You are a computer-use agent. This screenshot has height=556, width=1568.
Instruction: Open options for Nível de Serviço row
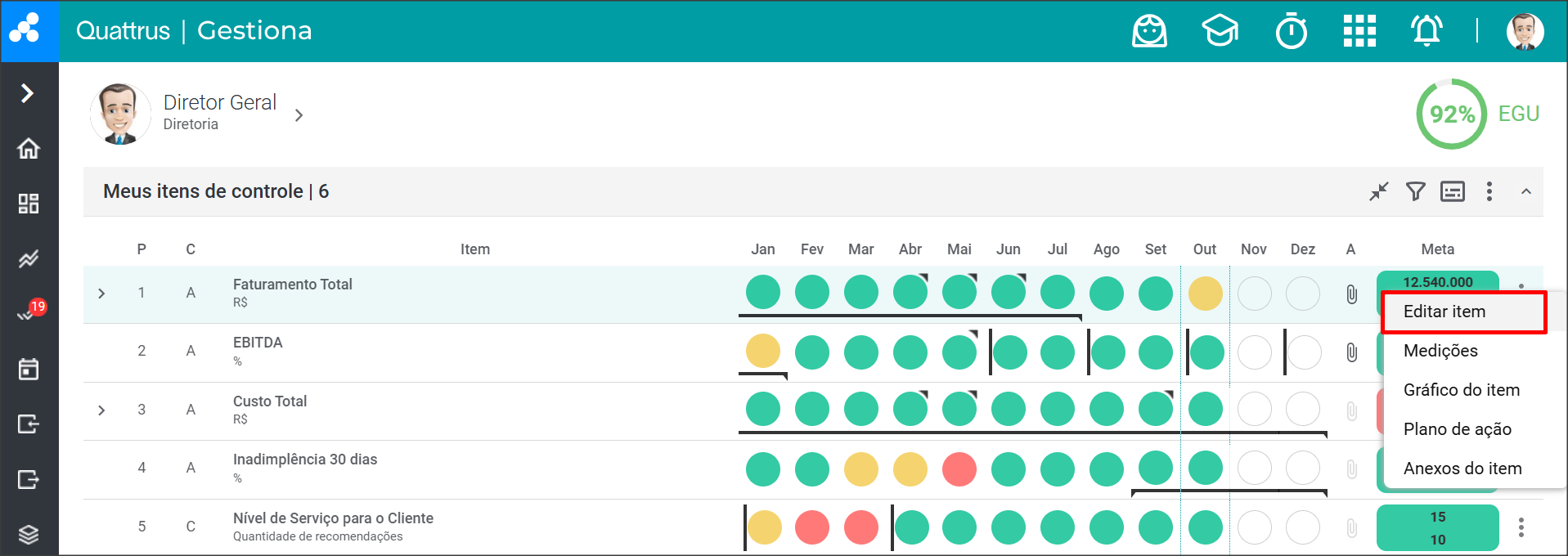click(x=1521, y=527)
